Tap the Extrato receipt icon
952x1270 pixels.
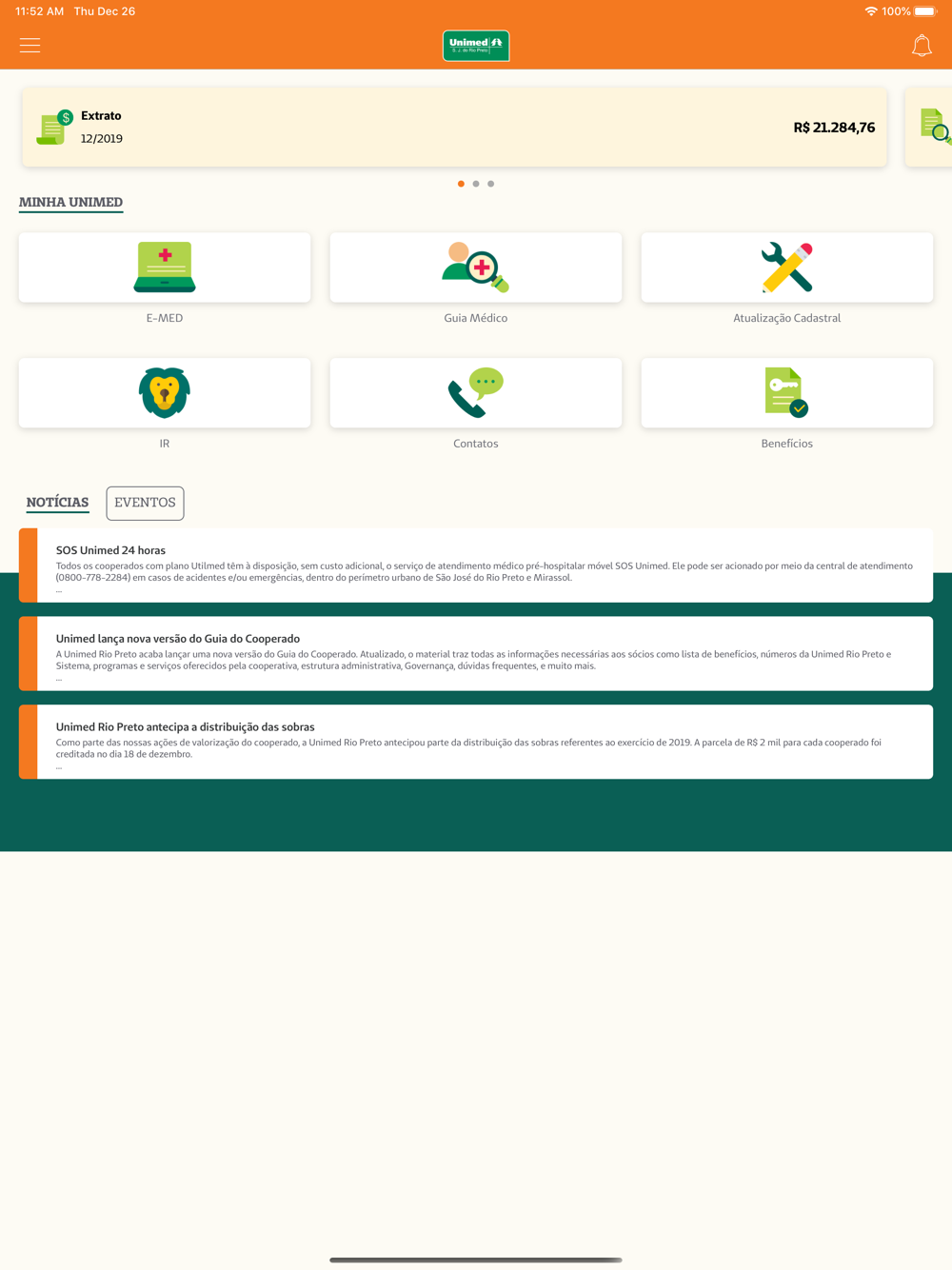pos(54,128)
